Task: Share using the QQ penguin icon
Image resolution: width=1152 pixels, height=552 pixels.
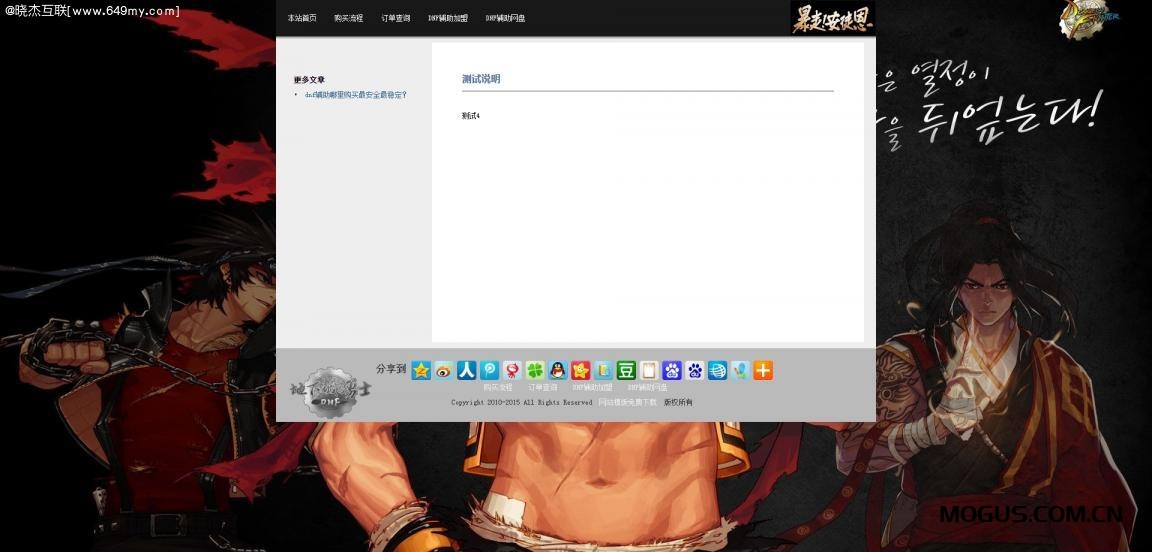Action: tap(558, 370)
